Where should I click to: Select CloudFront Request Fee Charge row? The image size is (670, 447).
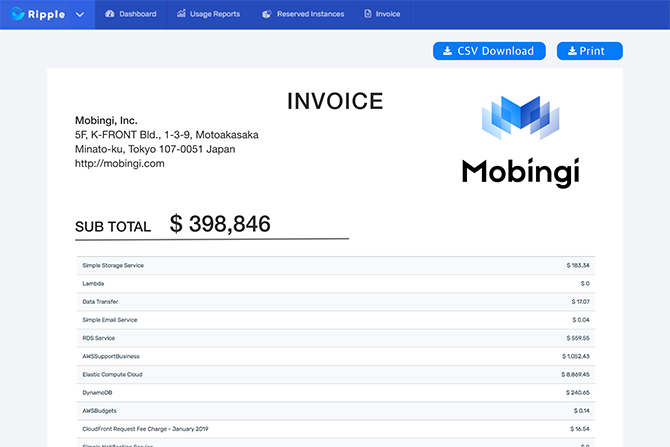pos(336,429)
